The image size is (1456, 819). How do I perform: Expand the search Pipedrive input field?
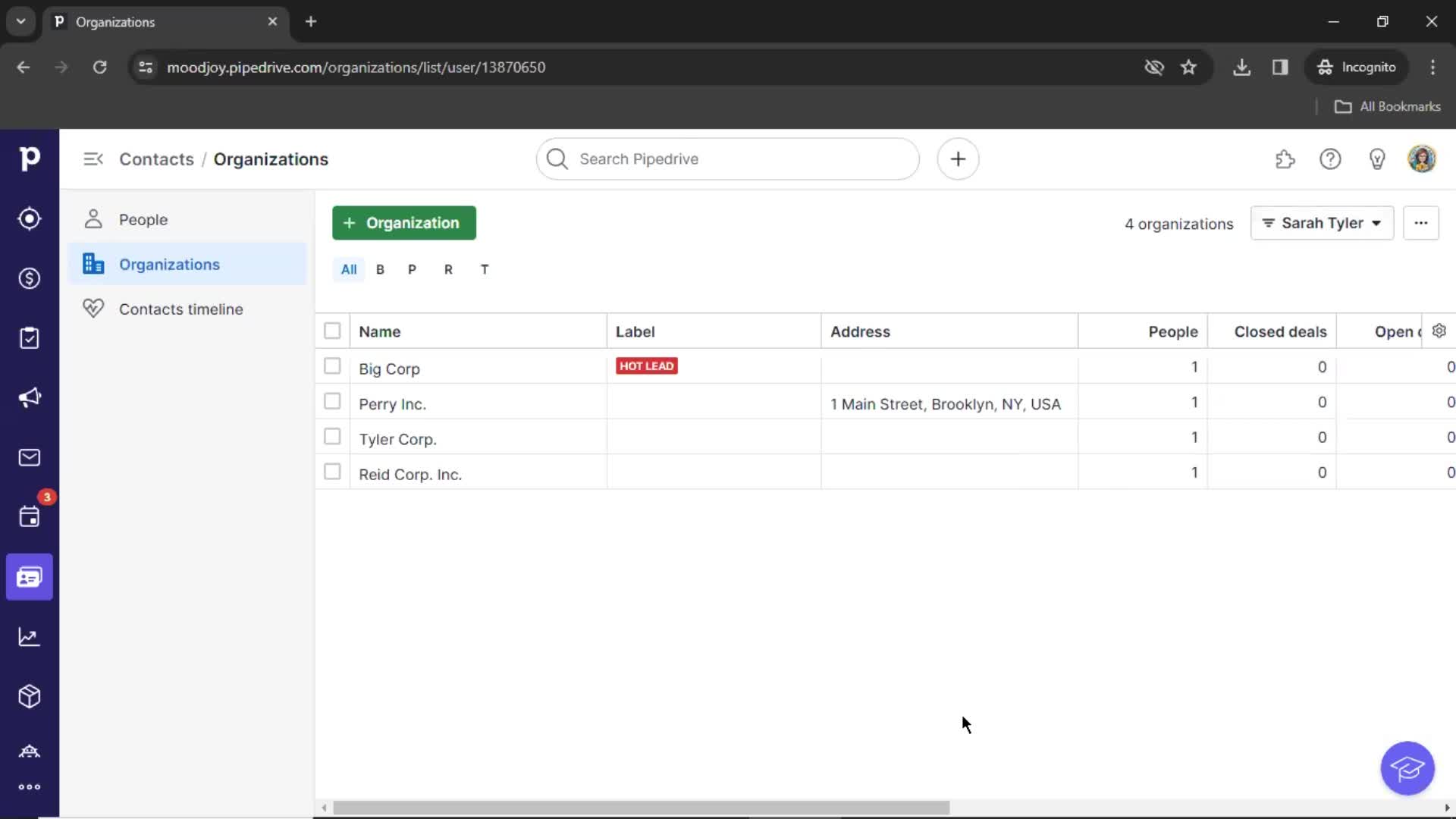[728, 159]
